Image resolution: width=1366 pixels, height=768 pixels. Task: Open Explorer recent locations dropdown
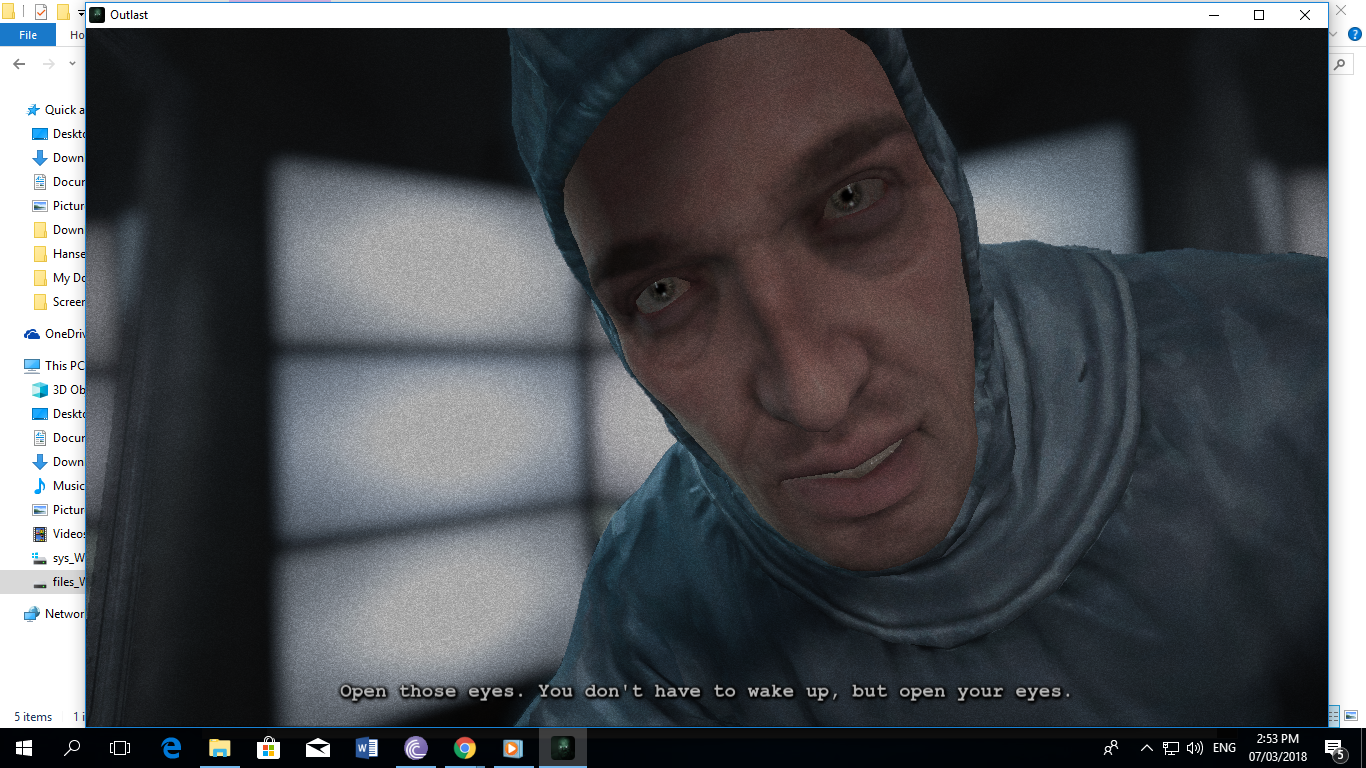click(72, 63)
